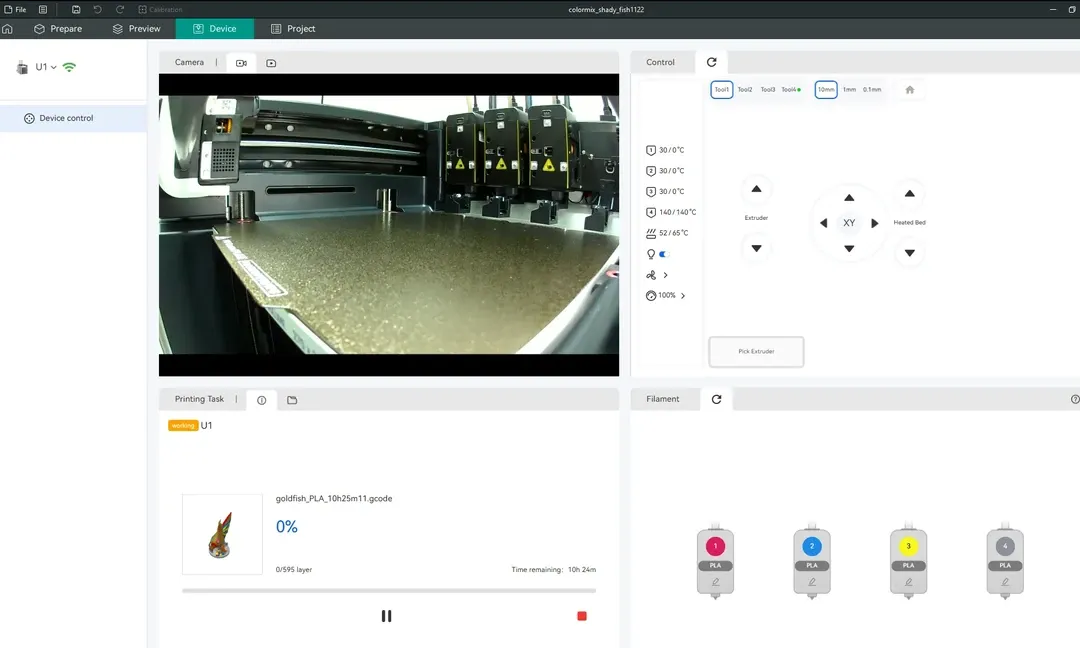Viewport: 1080px width, 648px height.
Task: Pause the current print job
Action: pos(386,616)
